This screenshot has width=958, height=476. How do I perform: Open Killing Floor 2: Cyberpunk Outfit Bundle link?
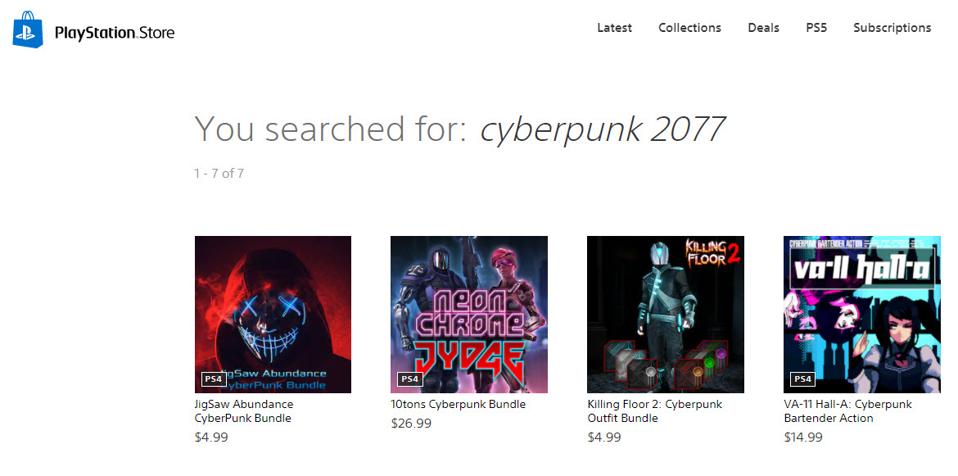pyautogui.click(x=655, y=411)
